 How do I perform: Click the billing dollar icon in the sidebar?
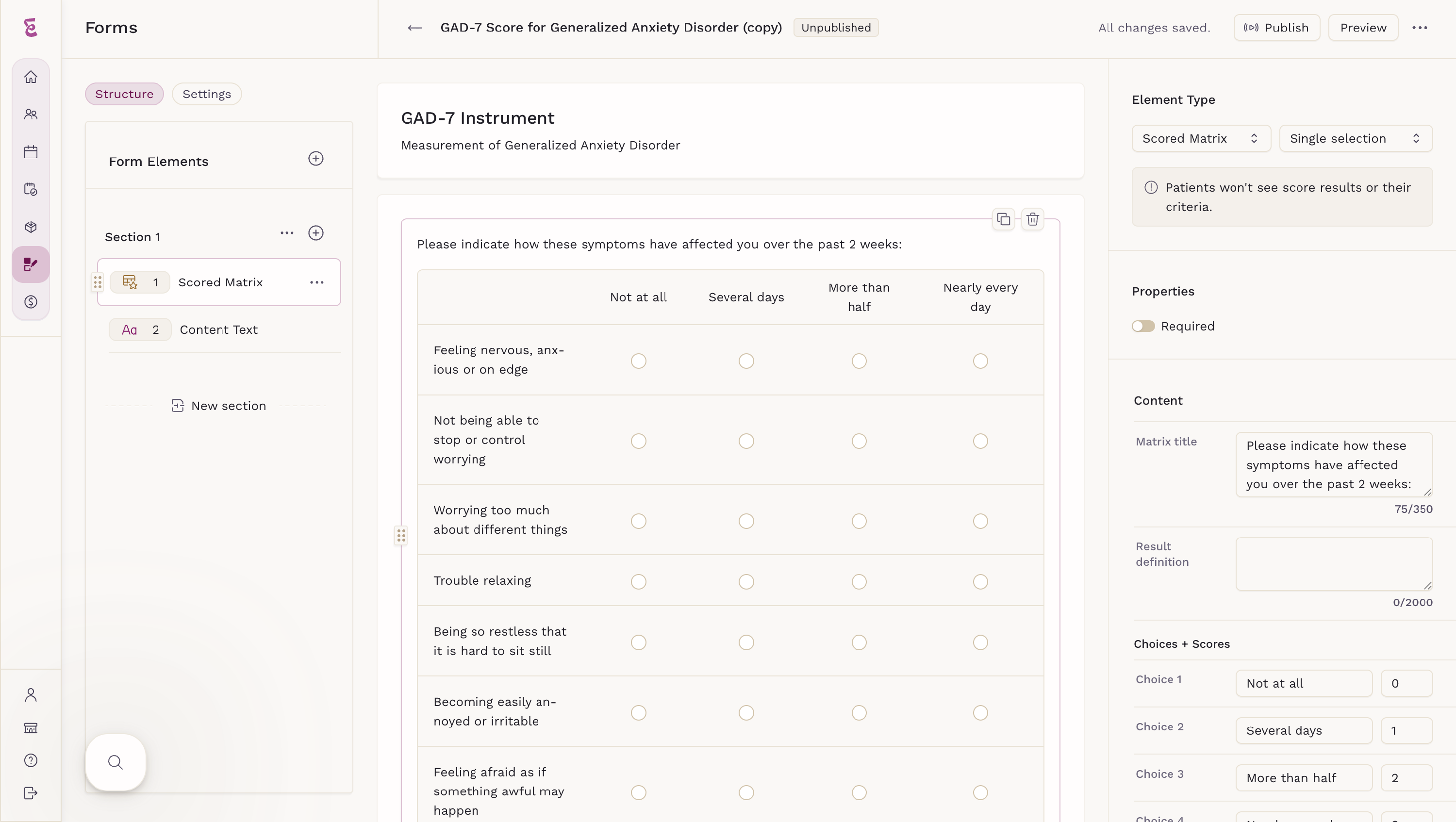(x=31, y=302)
